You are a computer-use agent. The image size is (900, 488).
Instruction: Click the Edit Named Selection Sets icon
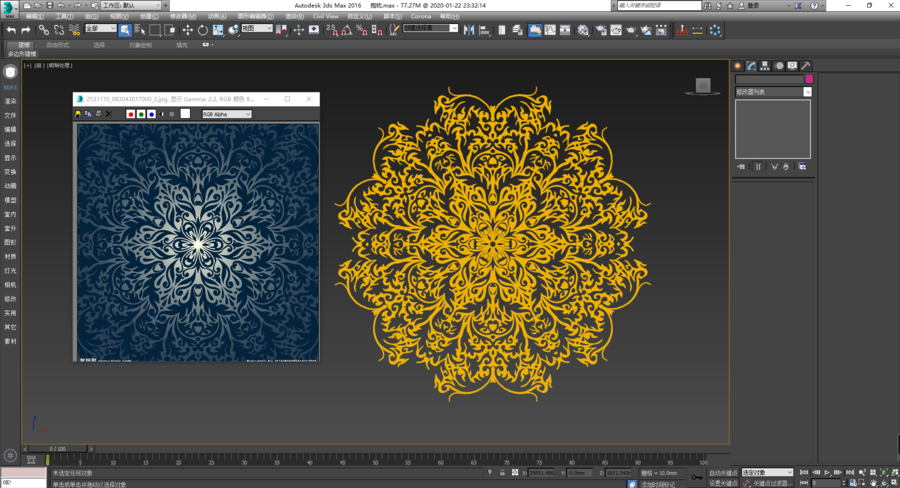click(x=394, y=30)
